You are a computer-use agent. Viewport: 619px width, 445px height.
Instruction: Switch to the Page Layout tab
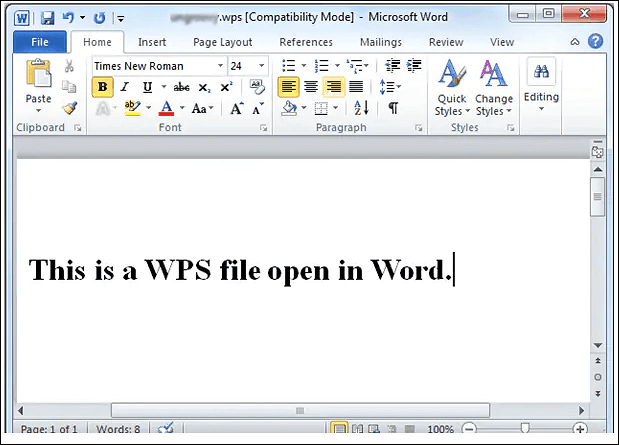tap(223, 42)
